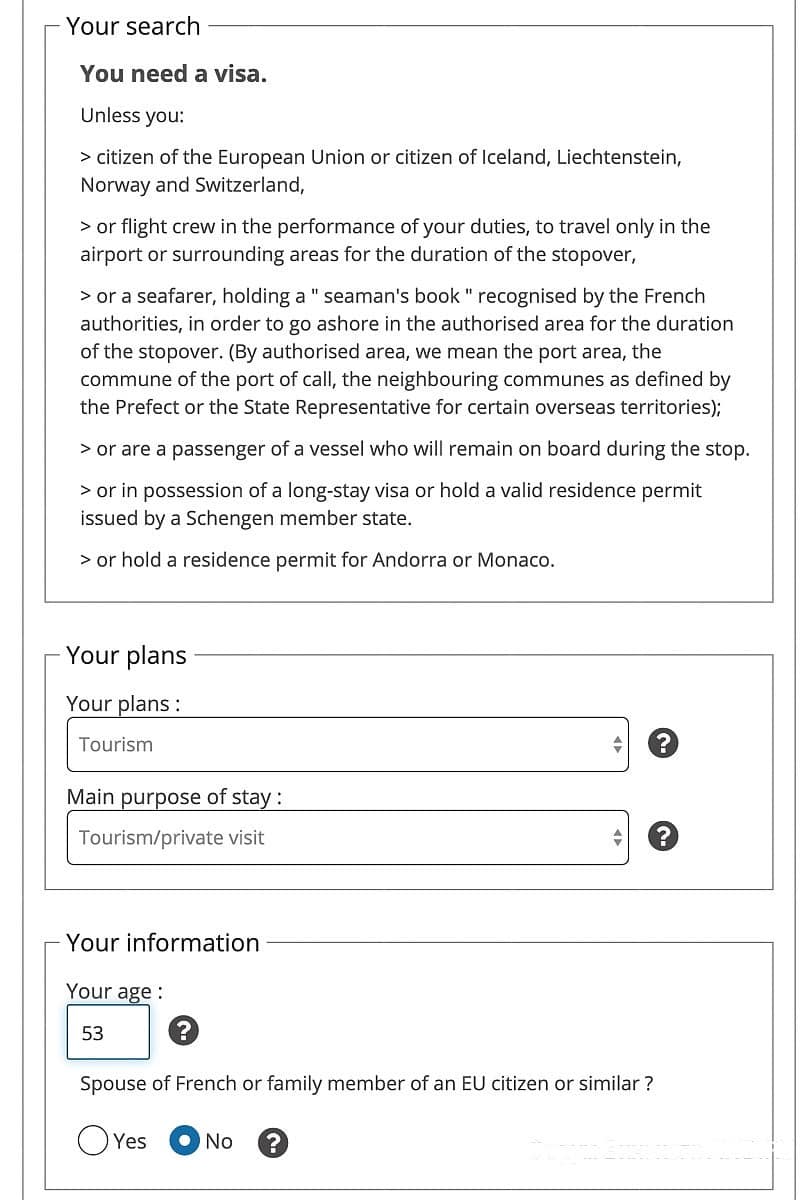Select the Yes radio button

pyautogui.click(x=94, y=1141)
